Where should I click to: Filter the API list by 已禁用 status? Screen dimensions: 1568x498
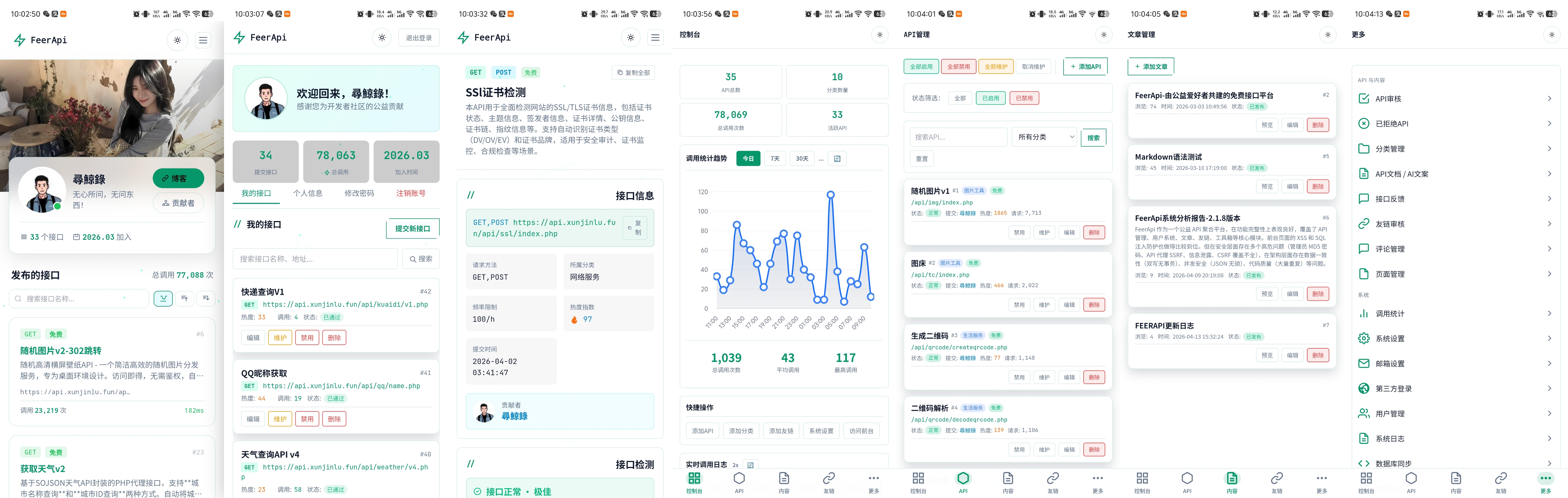pos(1024,98)
